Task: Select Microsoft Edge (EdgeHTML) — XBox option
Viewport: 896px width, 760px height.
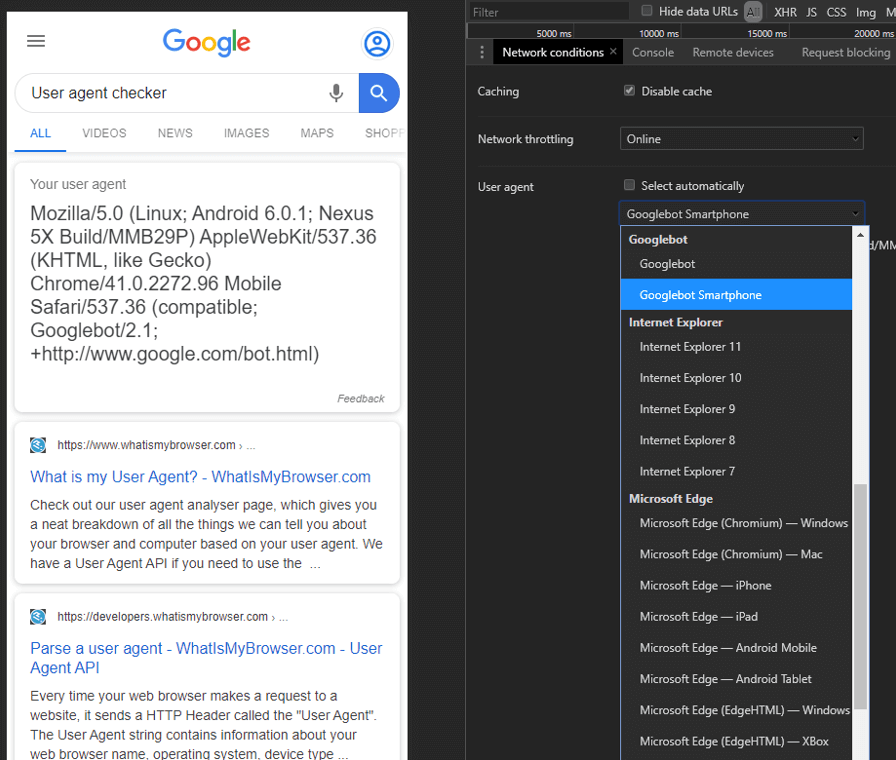Action: (736, 741)
